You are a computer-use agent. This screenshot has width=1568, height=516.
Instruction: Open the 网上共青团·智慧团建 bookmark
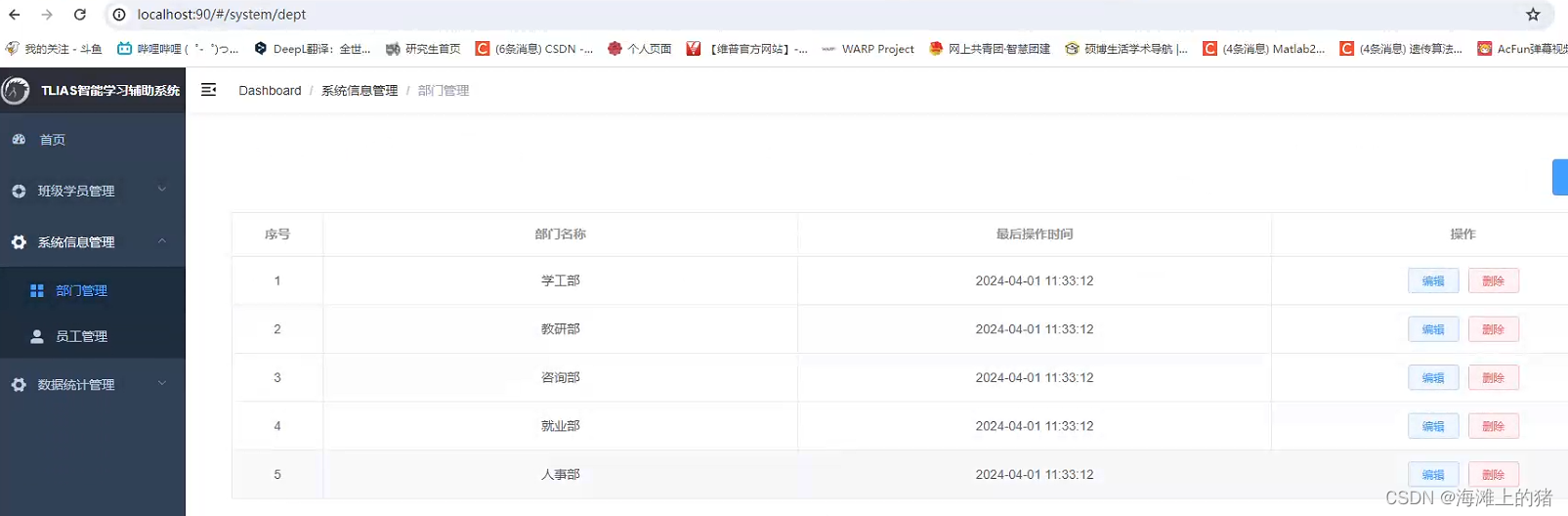(990, 49)
